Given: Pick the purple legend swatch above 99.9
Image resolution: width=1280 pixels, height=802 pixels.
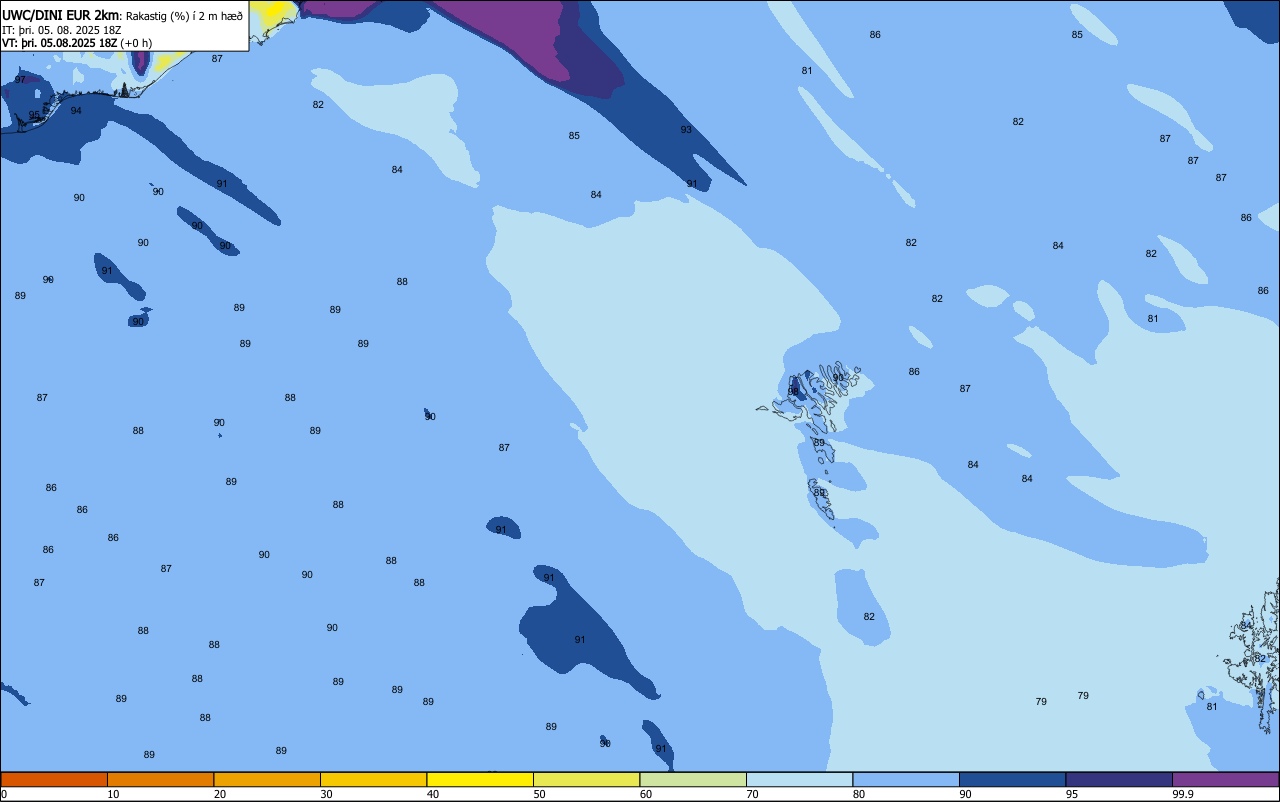Looking at the screenshot, I should click(1225, 779).
